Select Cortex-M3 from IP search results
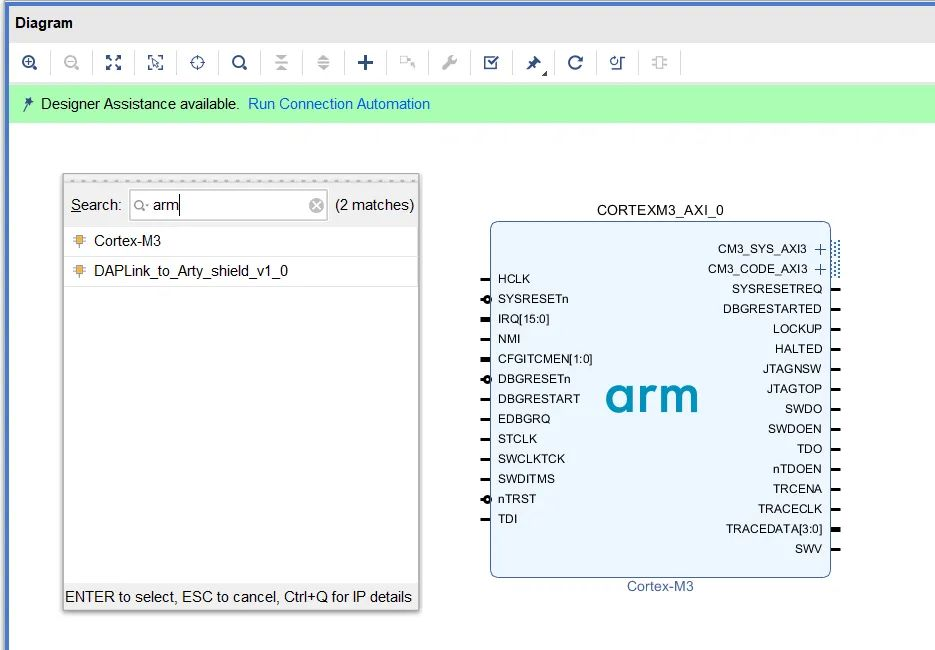Image resolution: width=935 pixels, height=650 pixels. tap(241, 241)
